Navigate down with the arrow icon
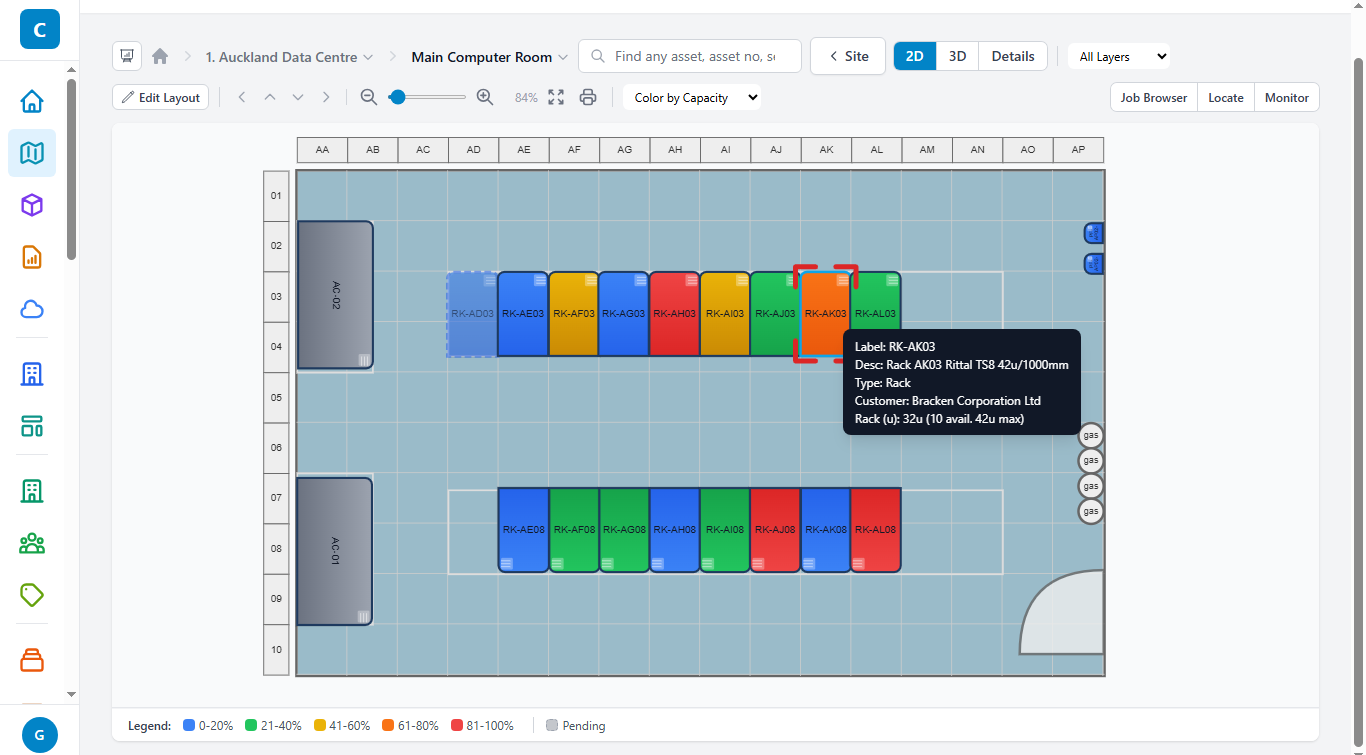Screen dimensions: 1366x755 tap(298, 97)
